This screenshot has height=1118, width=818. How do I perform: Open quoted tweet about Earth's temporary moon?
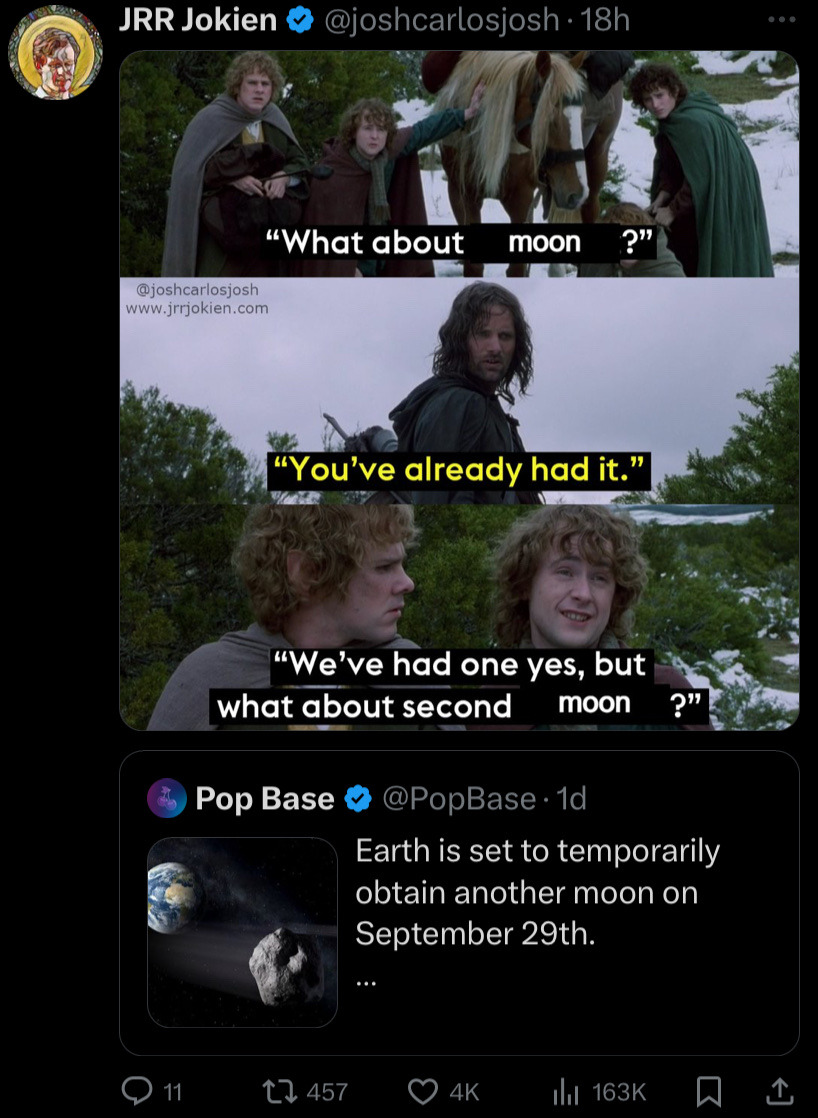(x=459, y=903)
